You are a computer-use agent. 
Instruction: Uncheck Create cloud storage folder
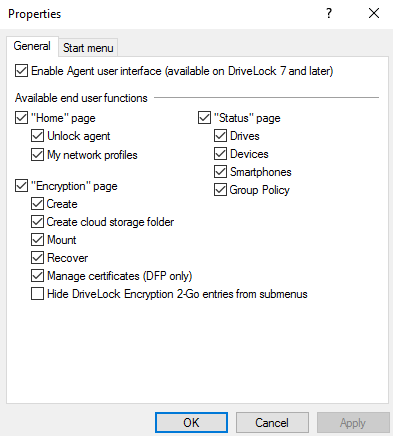[37, 222]
